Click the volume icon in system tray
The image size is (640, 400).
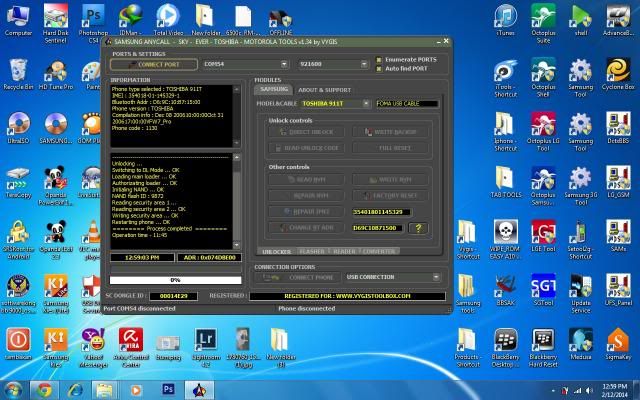[x=589, y=391]
